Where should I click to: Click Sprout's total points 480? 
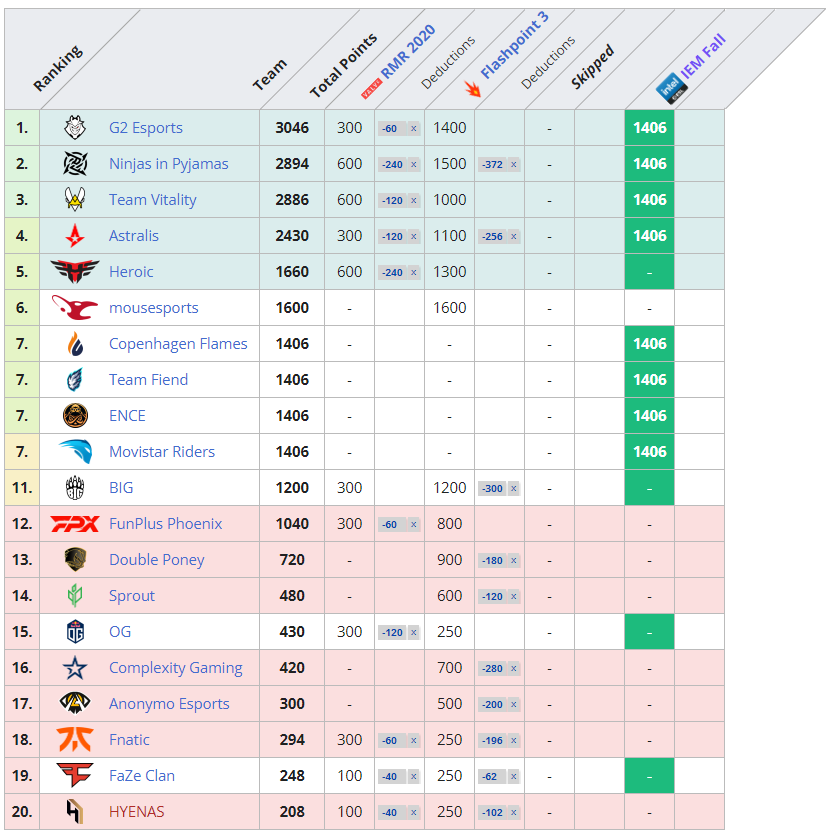[x=292, y=595]
